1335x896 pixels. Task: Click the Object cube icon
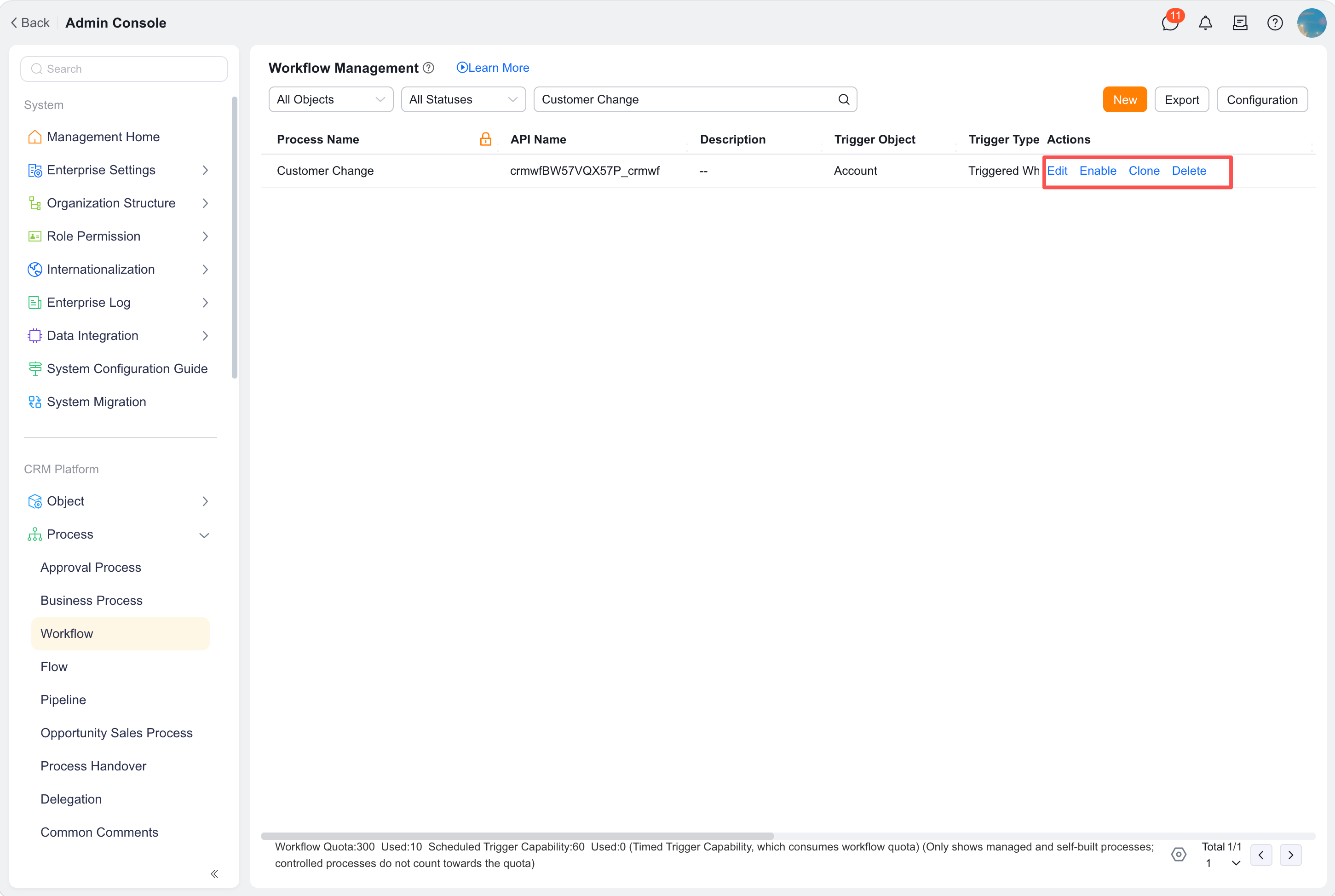tap(35, 502)
